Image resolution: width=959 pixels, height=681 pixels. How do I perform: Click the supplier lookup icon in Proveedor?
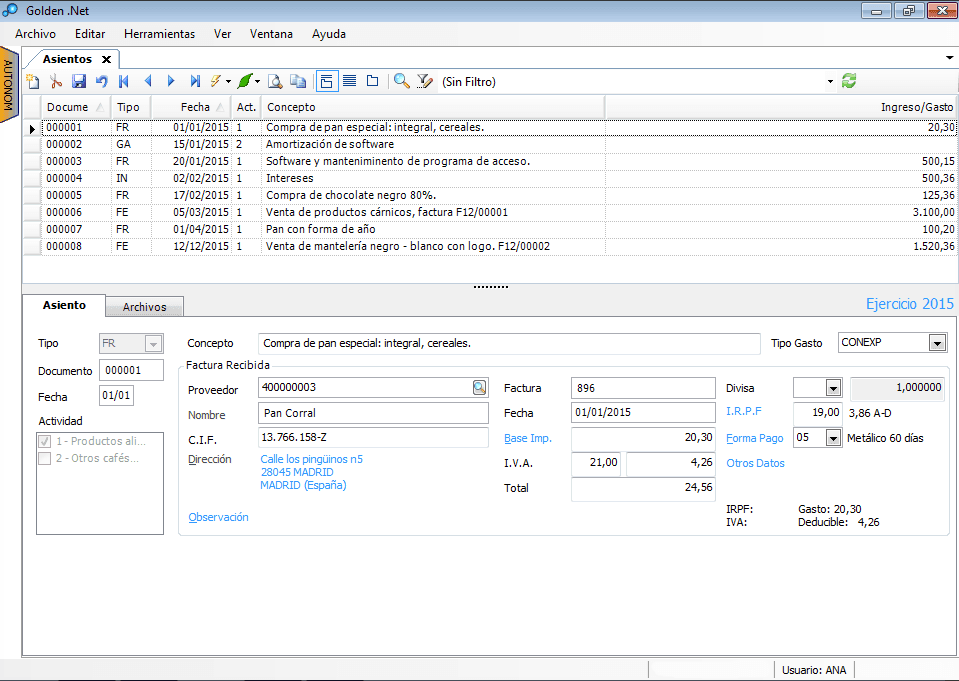coord(479,387)
